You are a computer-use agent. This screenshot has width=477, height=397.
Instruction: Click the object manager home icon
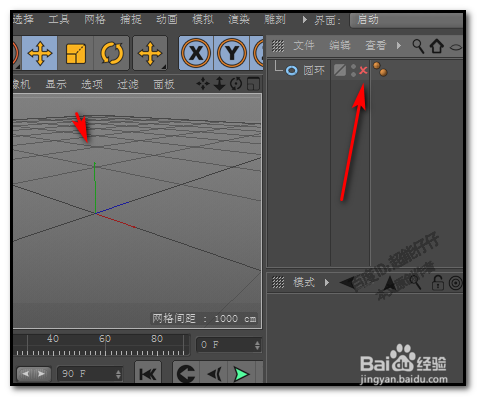tap(436, 46)
